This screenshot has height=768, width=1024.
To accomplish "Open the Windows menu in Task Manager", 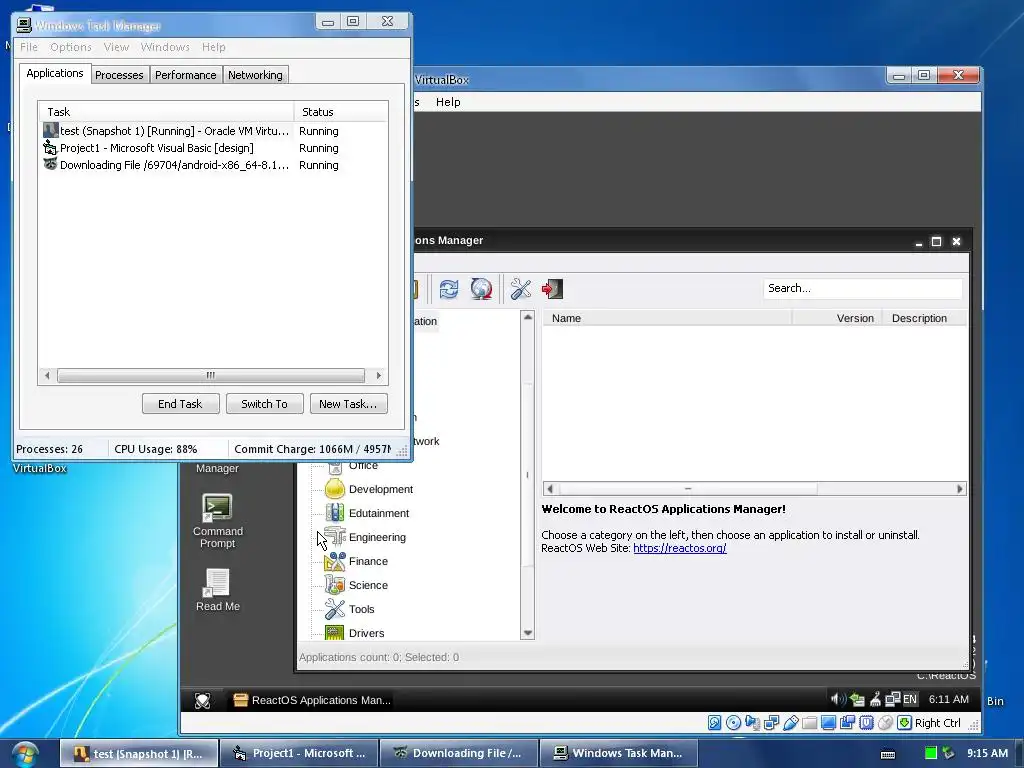I will click(x=165, y=47).
